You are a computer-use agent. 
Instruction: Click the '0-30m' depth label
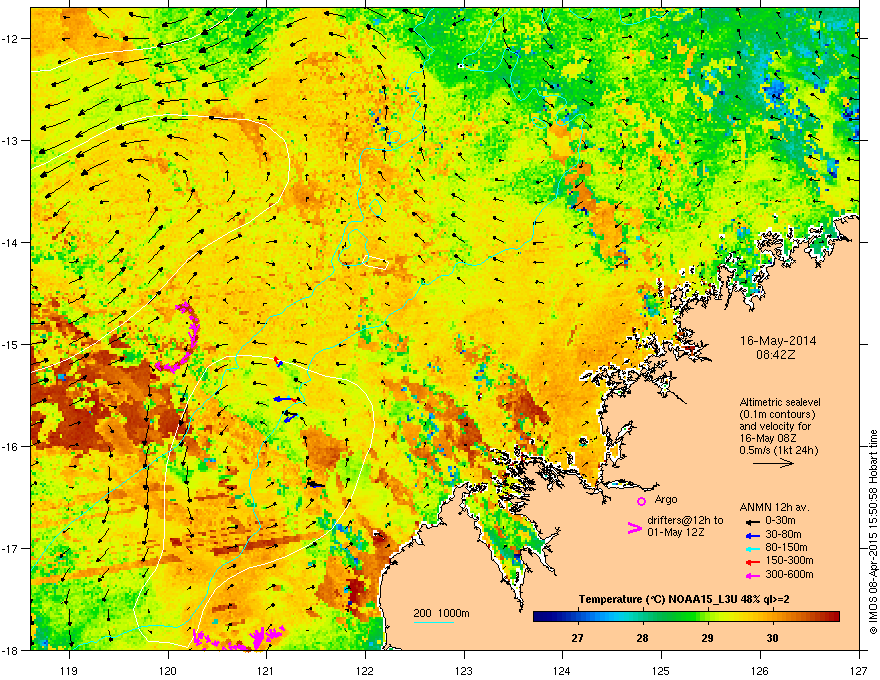(781, 521)
